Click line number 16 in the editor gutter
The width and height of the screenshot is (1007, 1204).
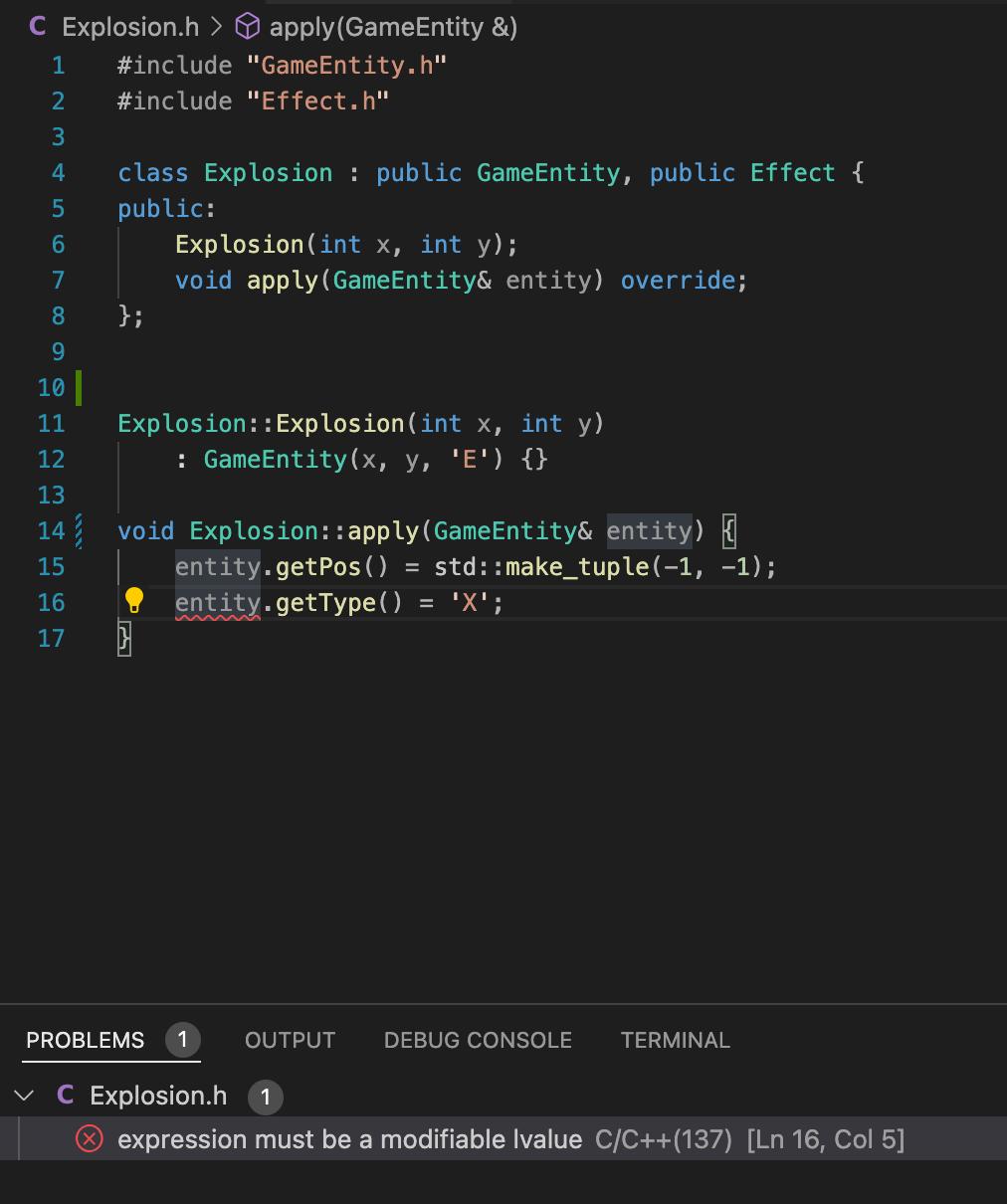pos(51,602)
